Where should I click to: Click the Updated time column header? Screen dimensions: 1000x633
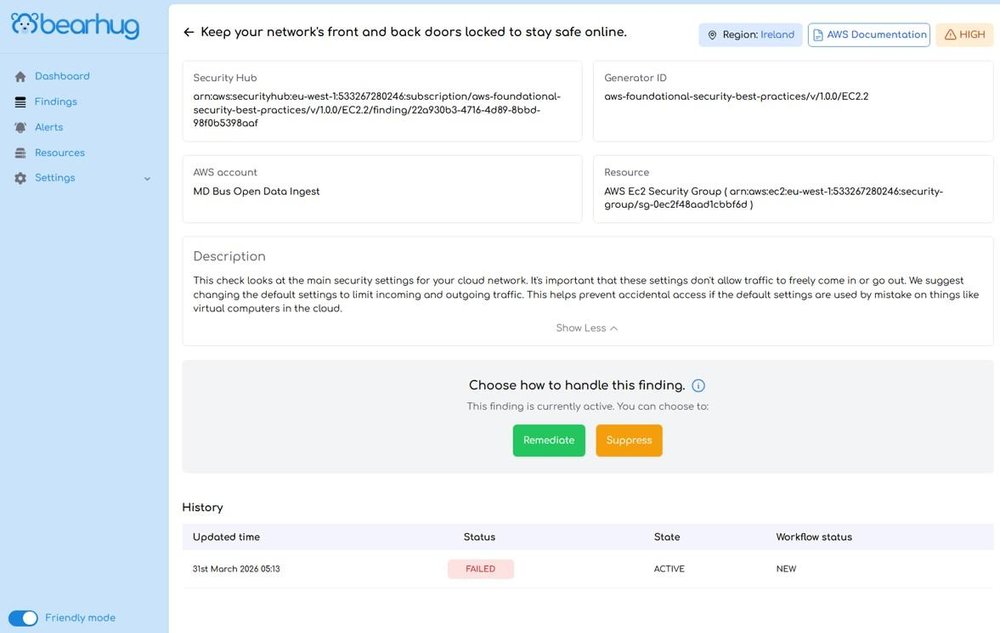(x=226, y=537)
